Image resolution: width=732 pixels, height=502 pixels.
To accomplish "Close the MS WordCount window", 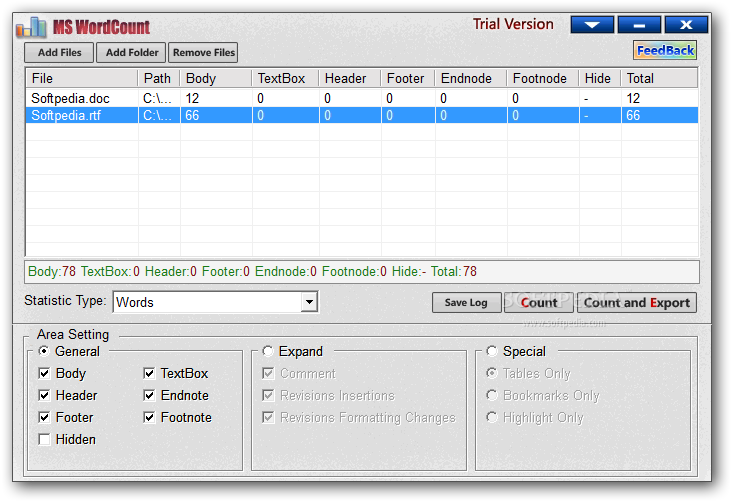I will tap(686, 25).
